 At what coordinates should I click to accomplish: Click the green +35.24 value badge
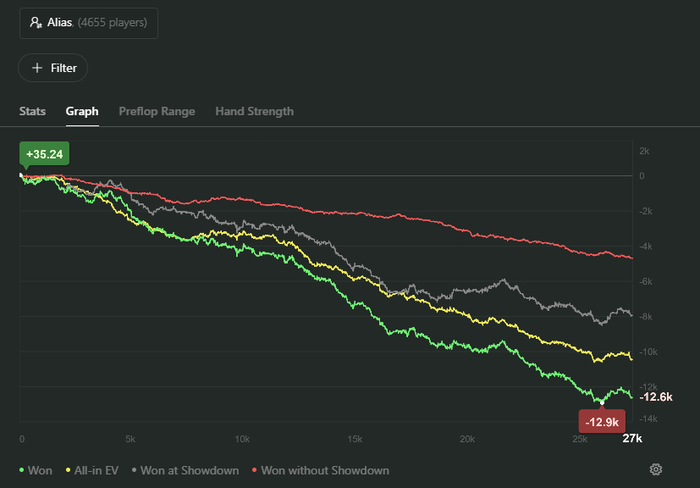point(45,154)
